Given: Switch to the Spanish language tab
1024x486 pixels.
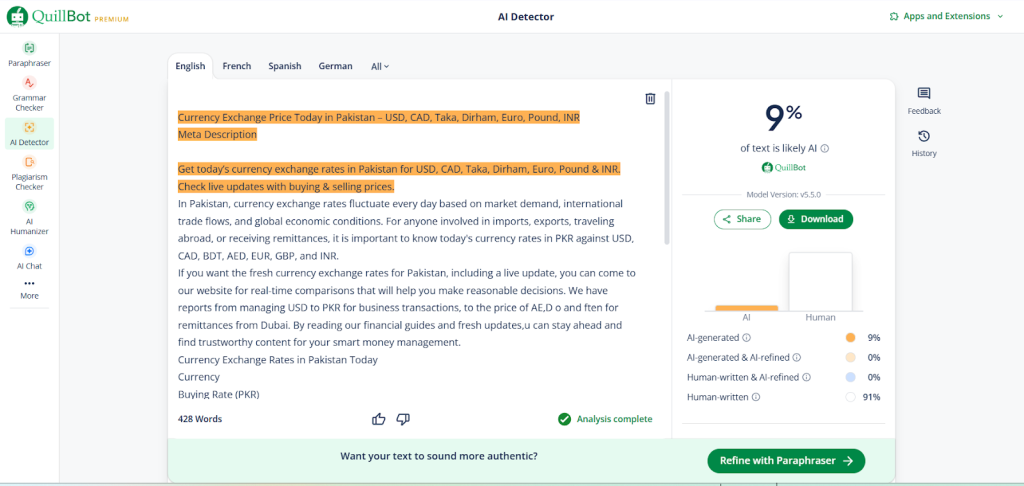Looking at the screenshot, I should (285, 66).
